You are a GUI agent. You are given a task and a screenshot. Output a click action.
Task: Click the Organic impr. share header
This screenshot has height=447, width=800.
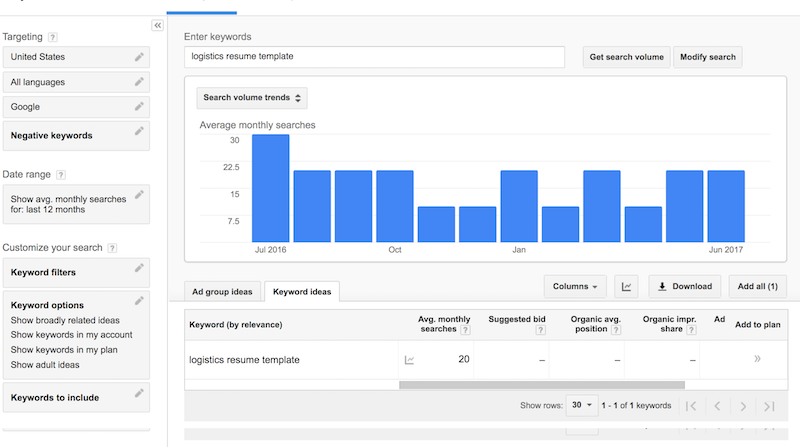(x=669, y=325)
